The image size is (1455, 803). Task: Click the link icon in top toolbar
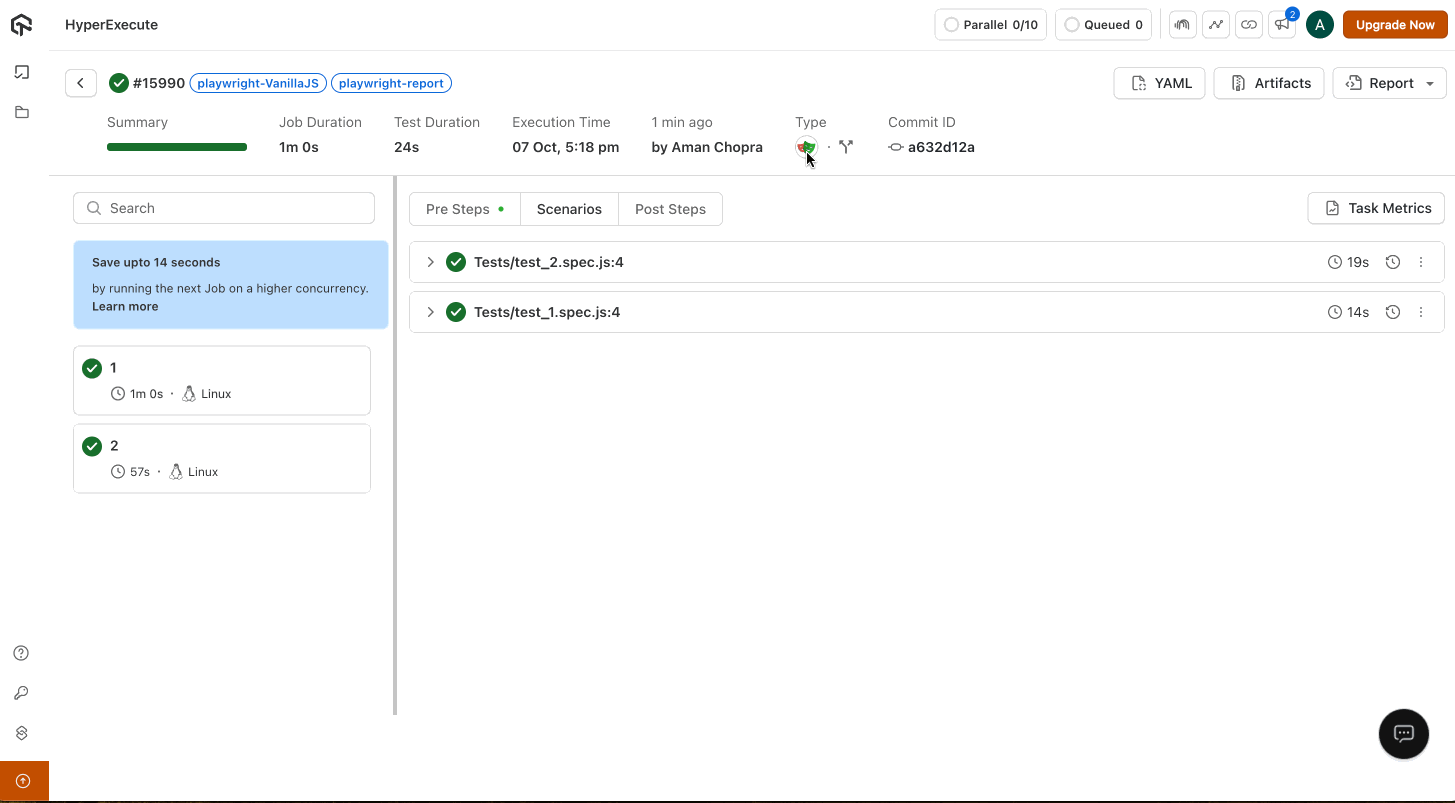tap(1248, 25)
